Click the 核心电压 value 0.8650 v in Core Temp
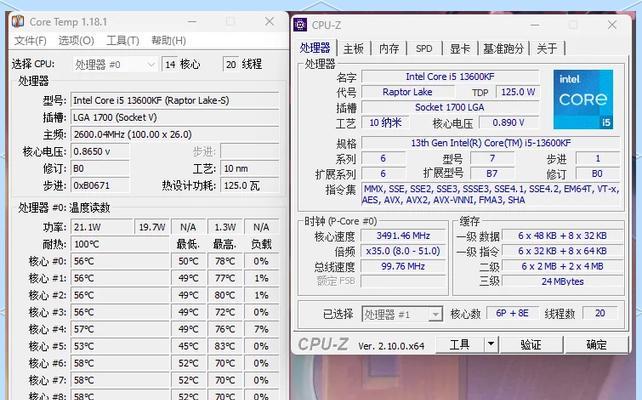Screen dimensions: 642x400 pyautogui.click(x=100, y=151)
